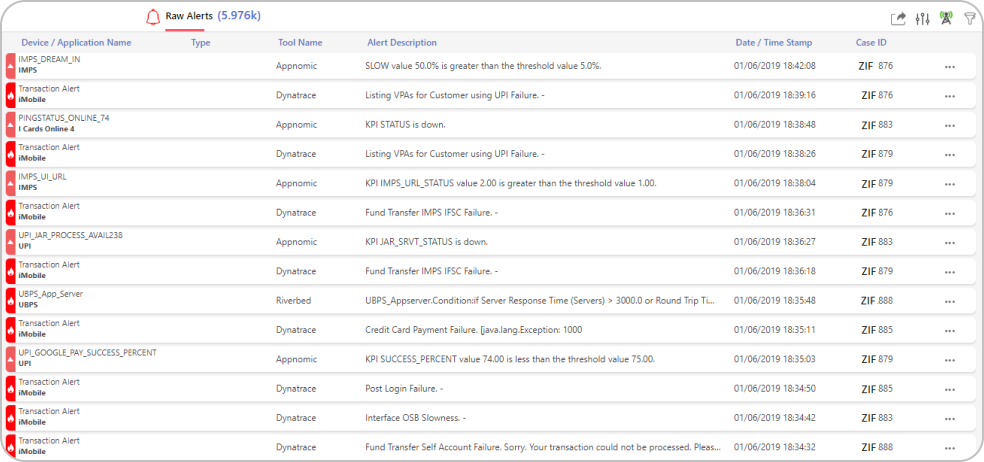
Task: Click flame icon of 18:34:42 Transaction Alert
Action: coord(10,417)
